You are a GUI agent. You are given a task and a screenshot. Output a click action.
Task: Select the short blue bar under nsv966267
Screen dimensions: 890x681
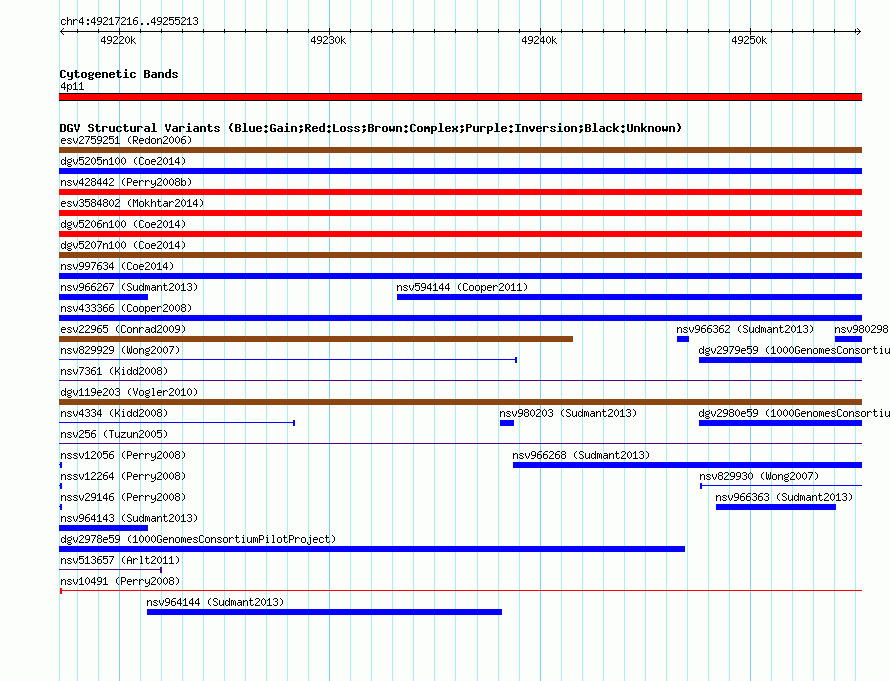click(103, 297)
